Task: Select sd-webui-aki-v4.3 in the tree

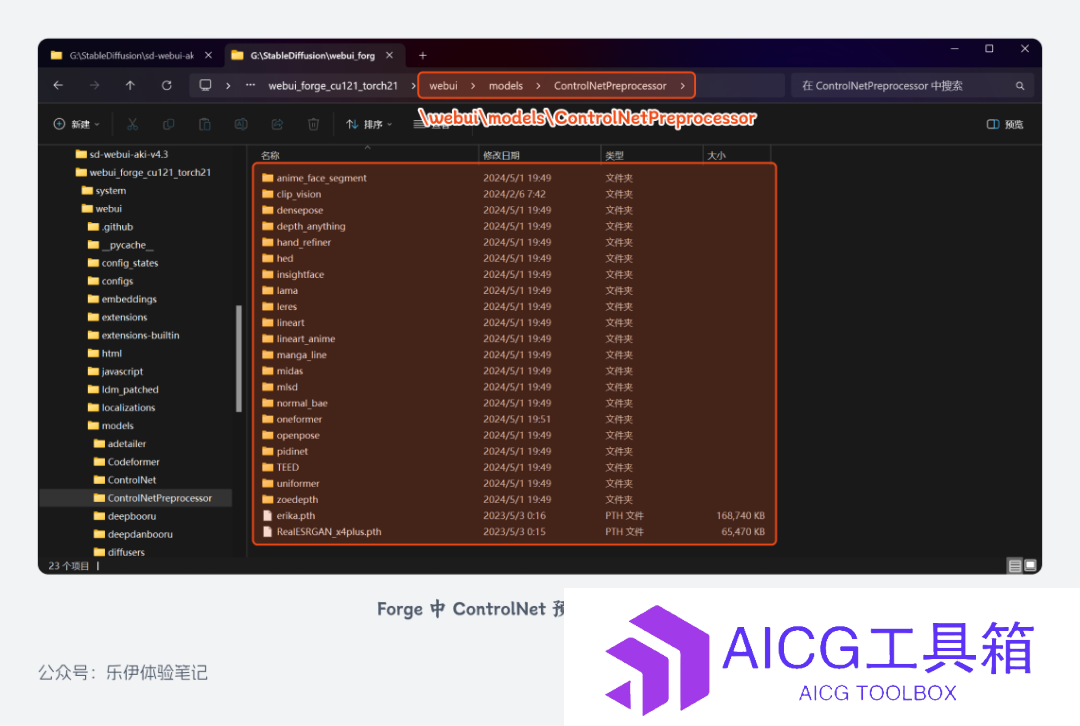Action: point(122,154)
